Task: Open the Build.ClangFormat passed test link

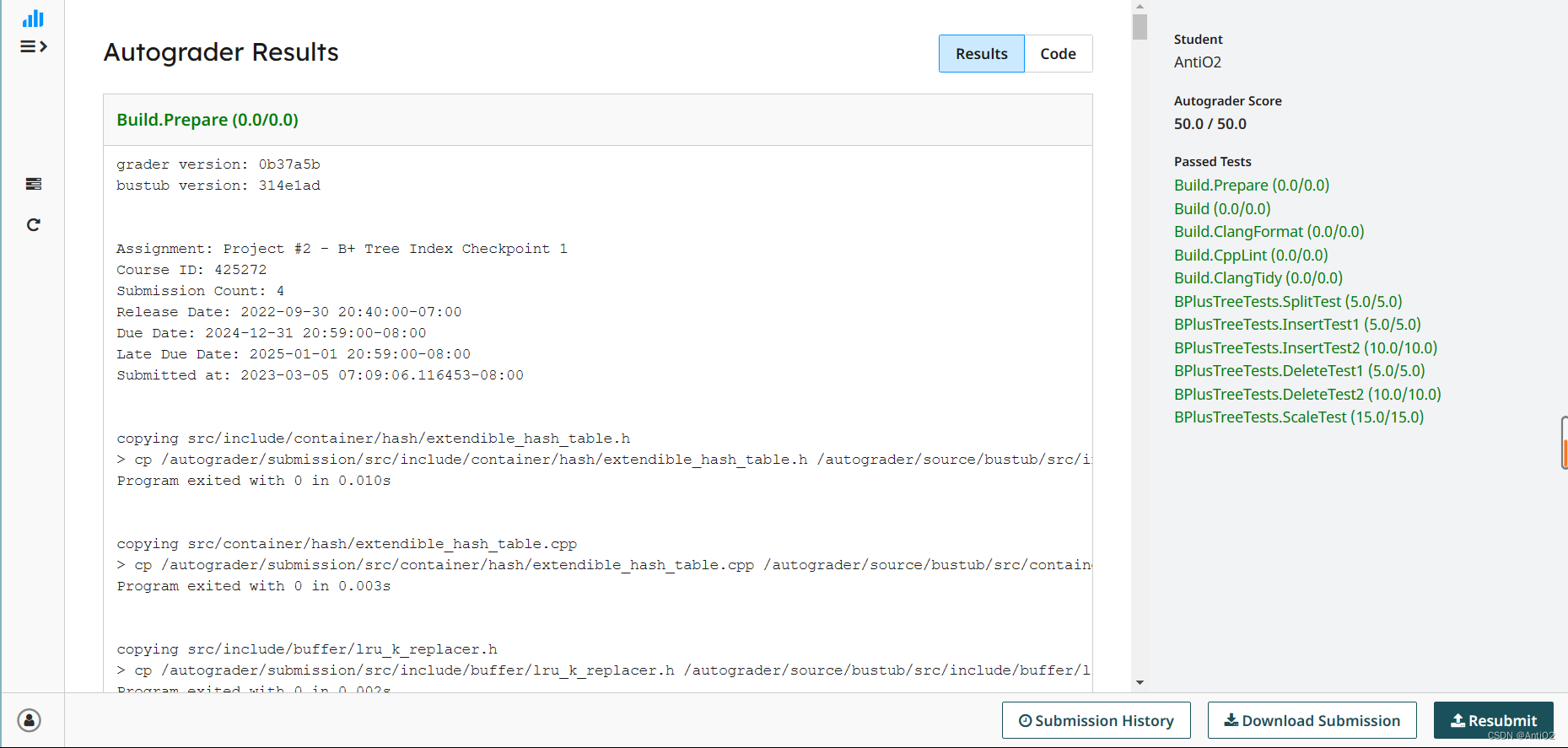Action: click(x=1269, y=231)
